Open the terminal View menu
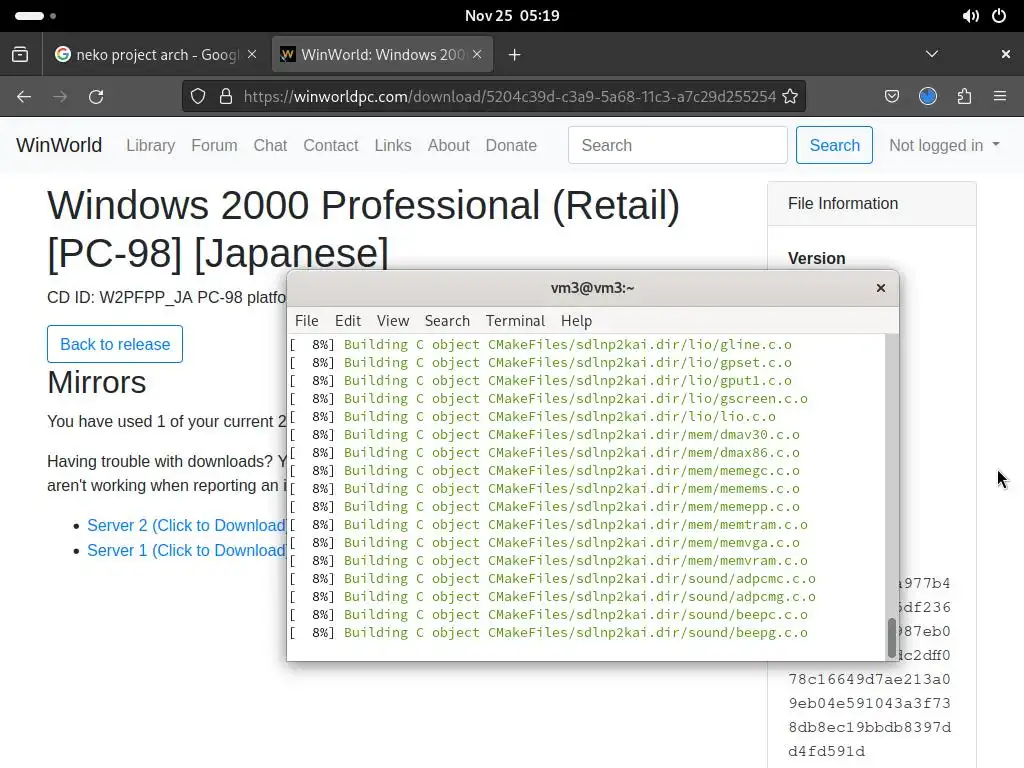1024x768 pixels. [x=392, y=321]
